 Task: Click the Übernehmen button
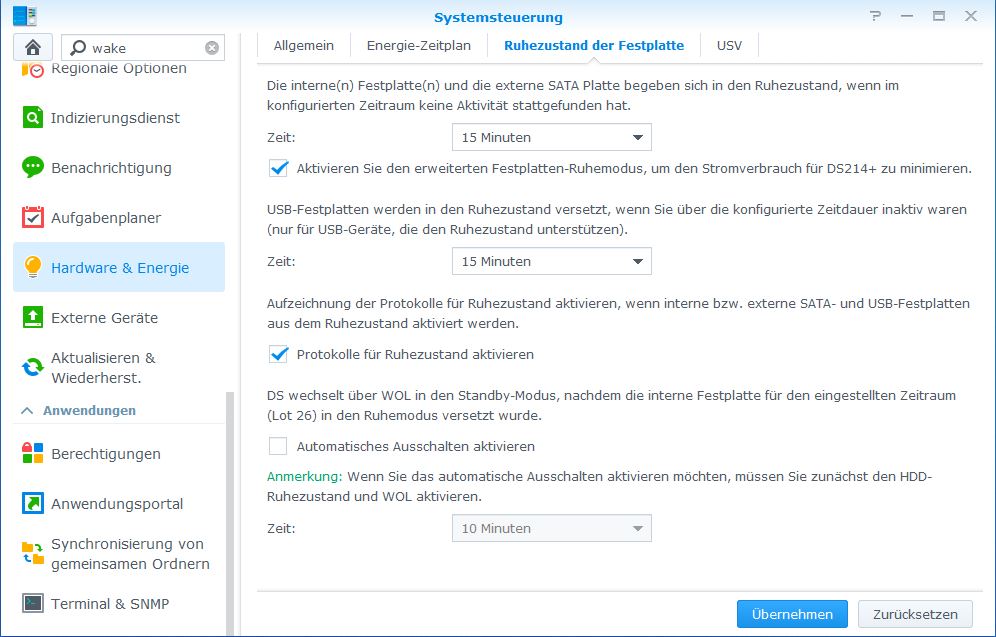[792, 614]
